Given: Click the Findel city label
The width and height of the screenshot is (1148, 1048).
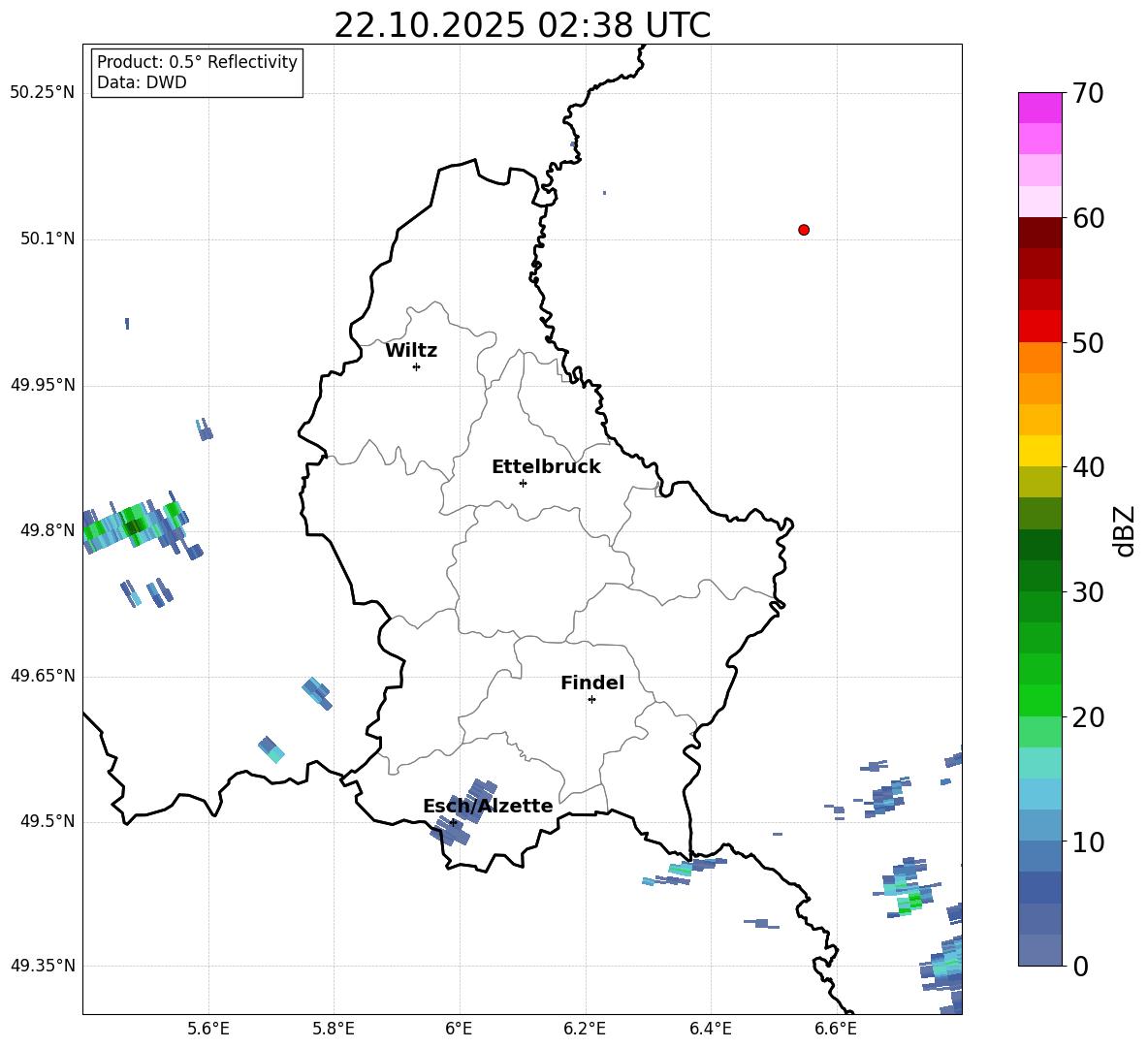Looking at the screenshot, I should pyautogui.click(x=592, y=683).
